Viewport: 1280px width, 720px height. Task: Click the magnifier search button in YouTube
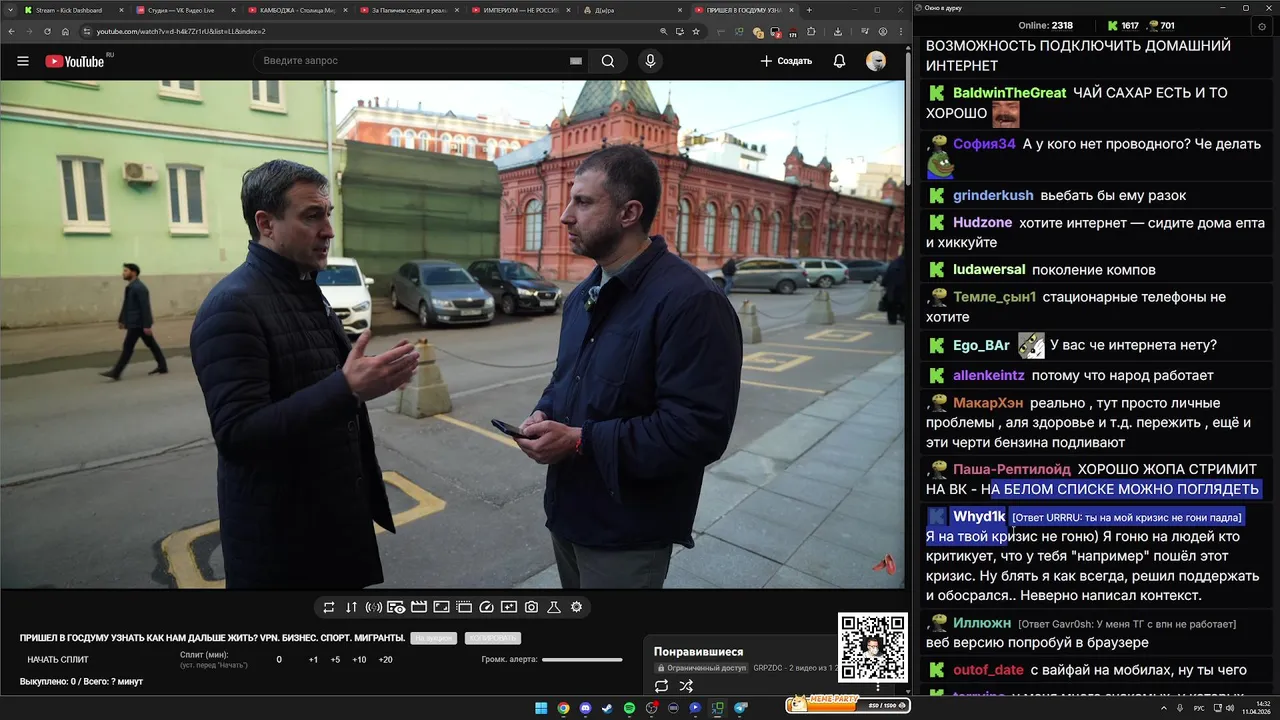[608, 61]
